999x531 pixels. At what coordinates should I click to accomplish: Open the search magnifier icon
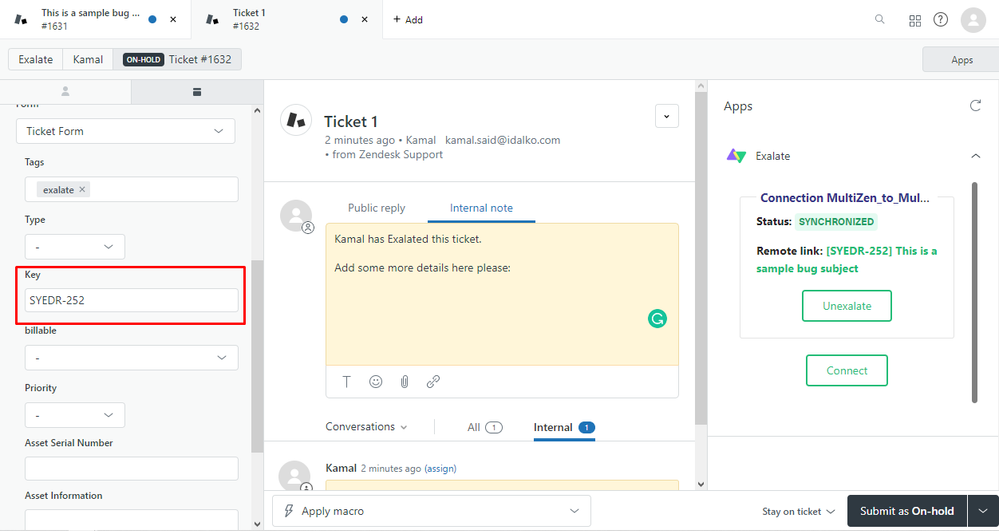coord(879,19)
